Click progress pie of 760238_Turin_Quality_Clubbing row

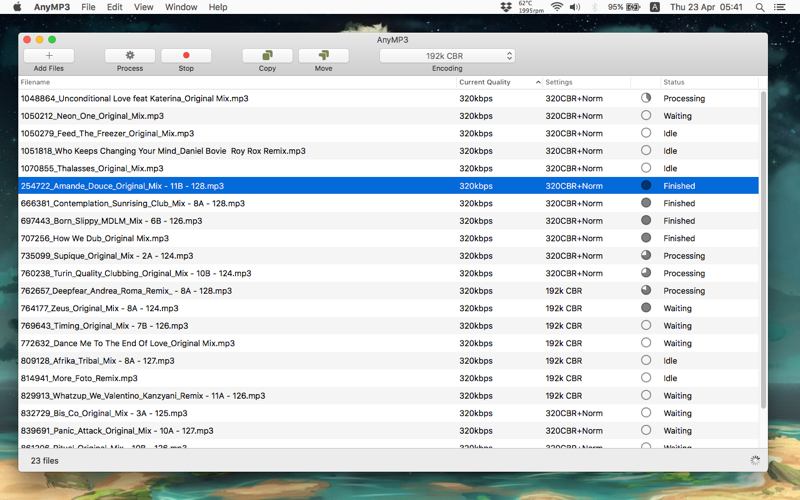pos(646,272)
